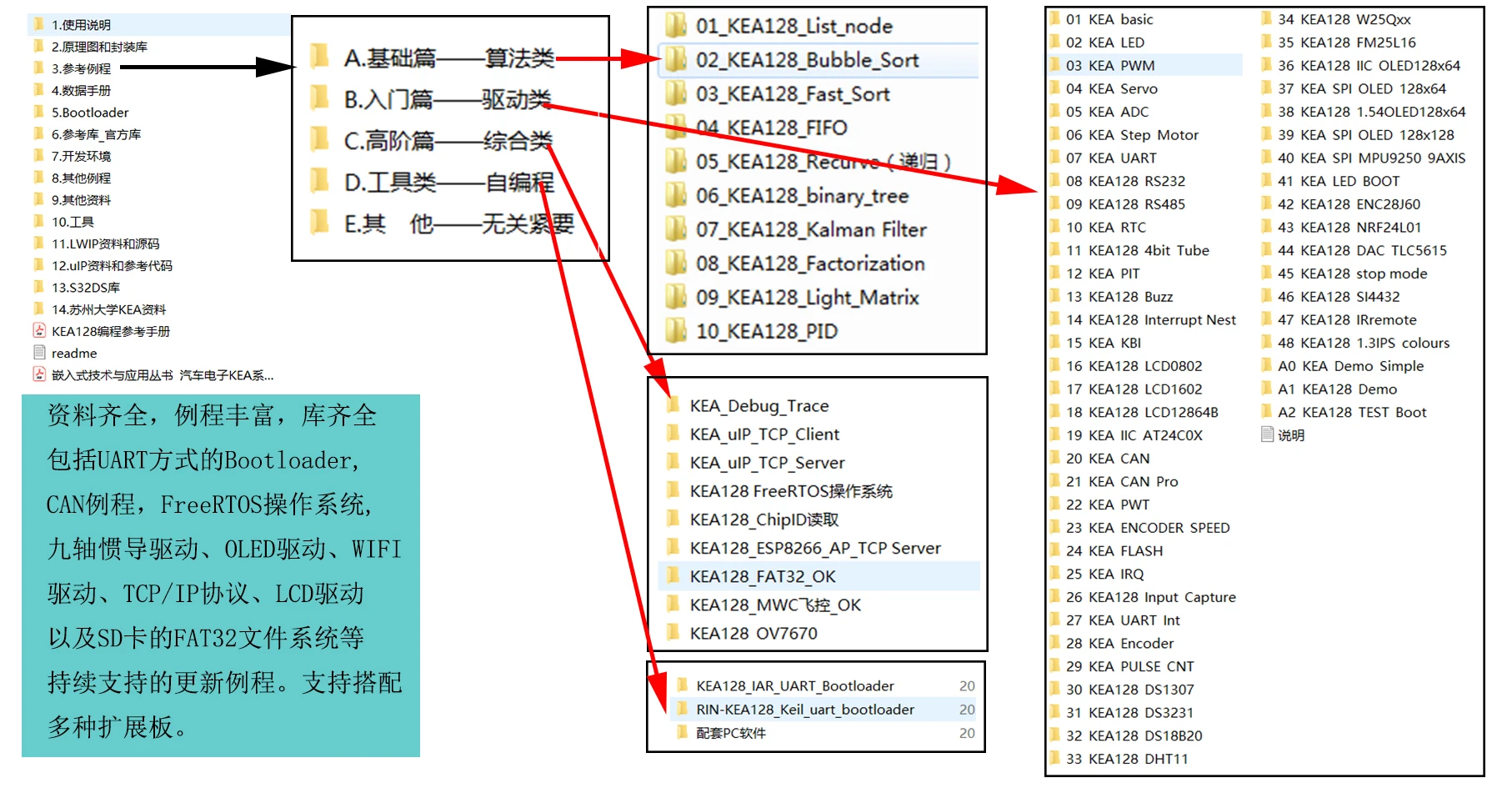The width and height of the screenshot is (1512, 788).
Task: Select the RIN-KEA128_Keil_uart_bootloader folder name
Action: (x=805, y=709)
